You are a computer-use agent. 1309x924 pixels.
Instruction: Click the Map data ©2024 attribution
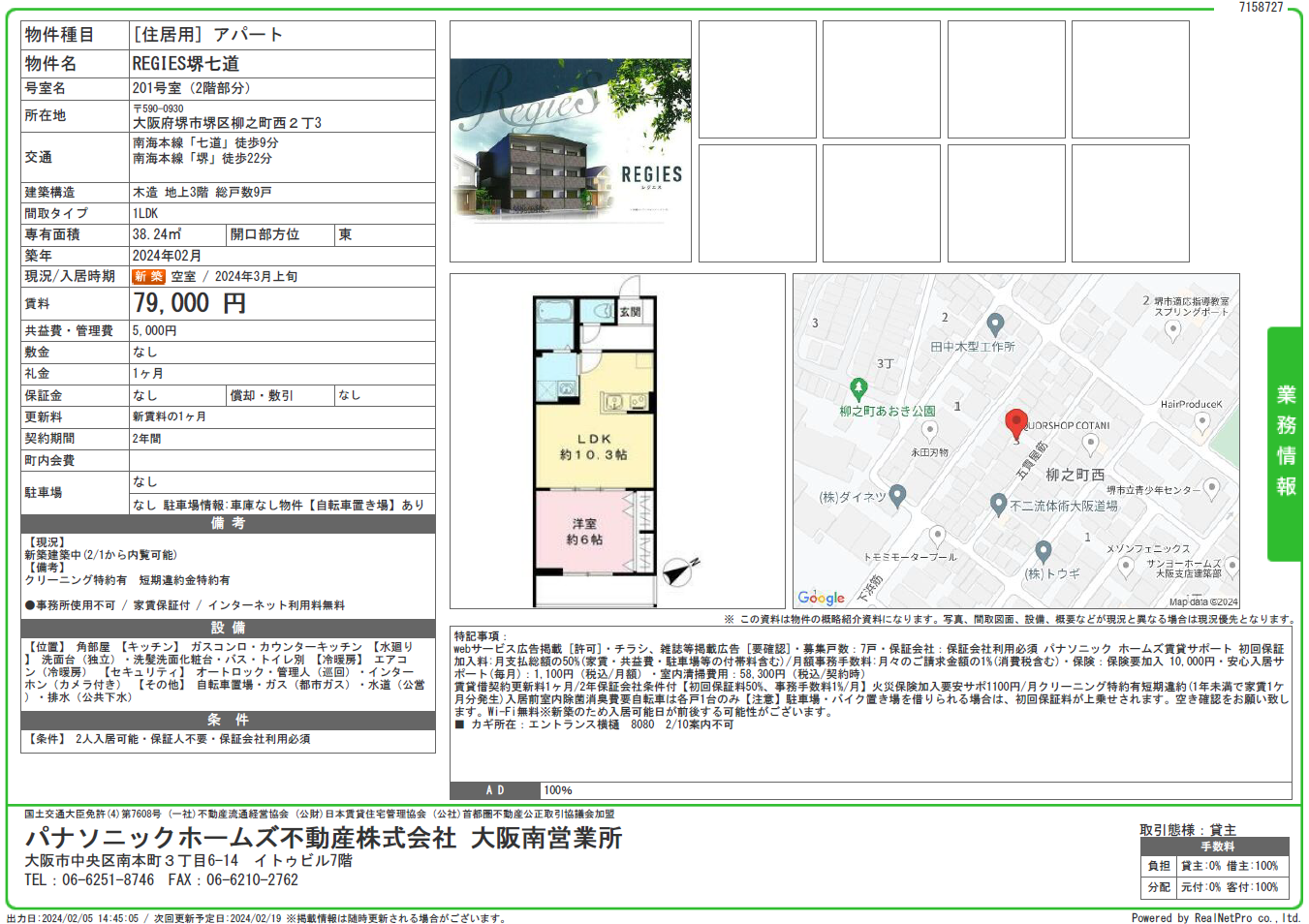[x=1203, y=601]
